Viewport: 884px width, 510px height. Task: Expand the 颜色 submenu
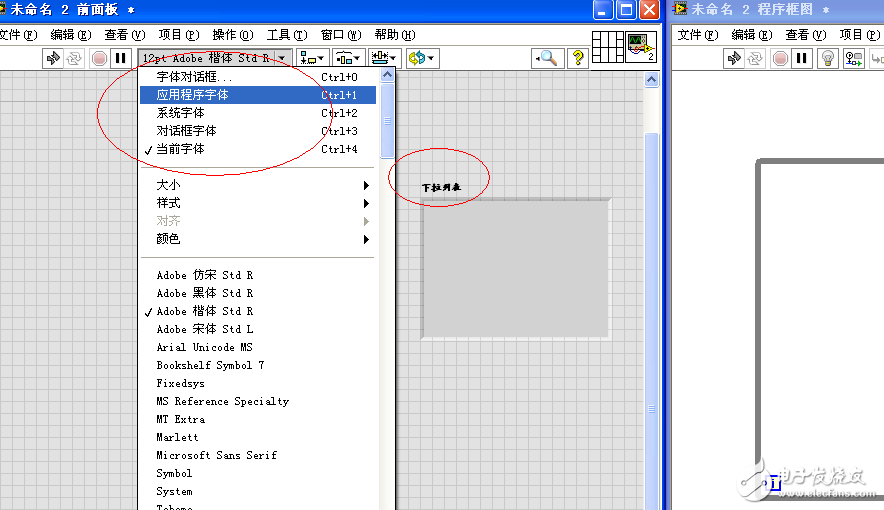point(258,239)
